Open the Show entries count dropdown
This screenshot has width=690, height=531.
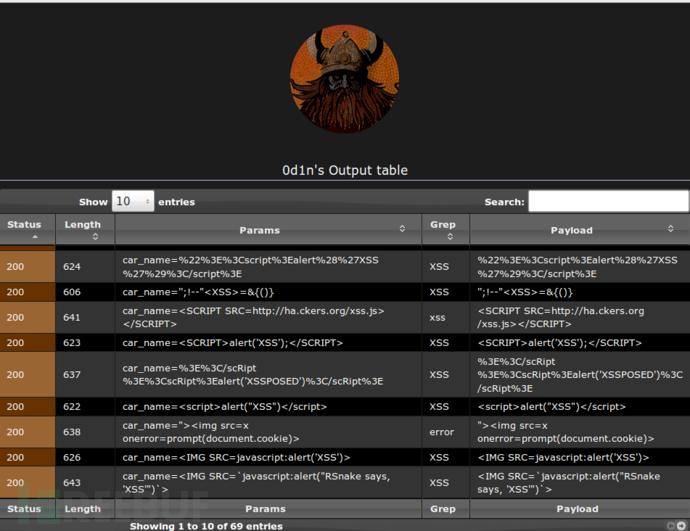133,201
